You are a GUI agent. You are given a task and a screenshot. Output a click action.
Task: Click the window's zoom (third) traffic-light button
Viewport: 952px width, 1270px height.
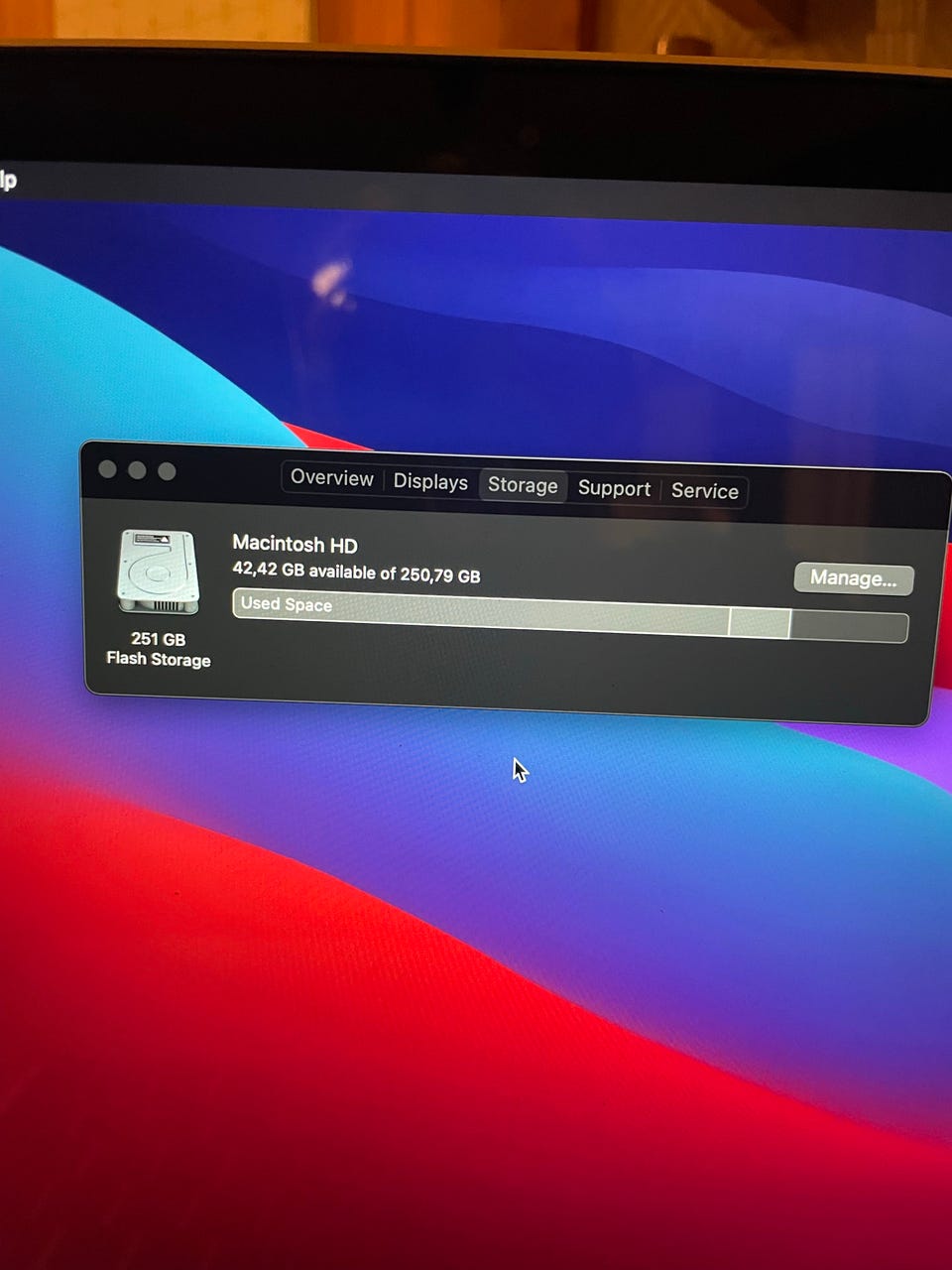(167, 471)
